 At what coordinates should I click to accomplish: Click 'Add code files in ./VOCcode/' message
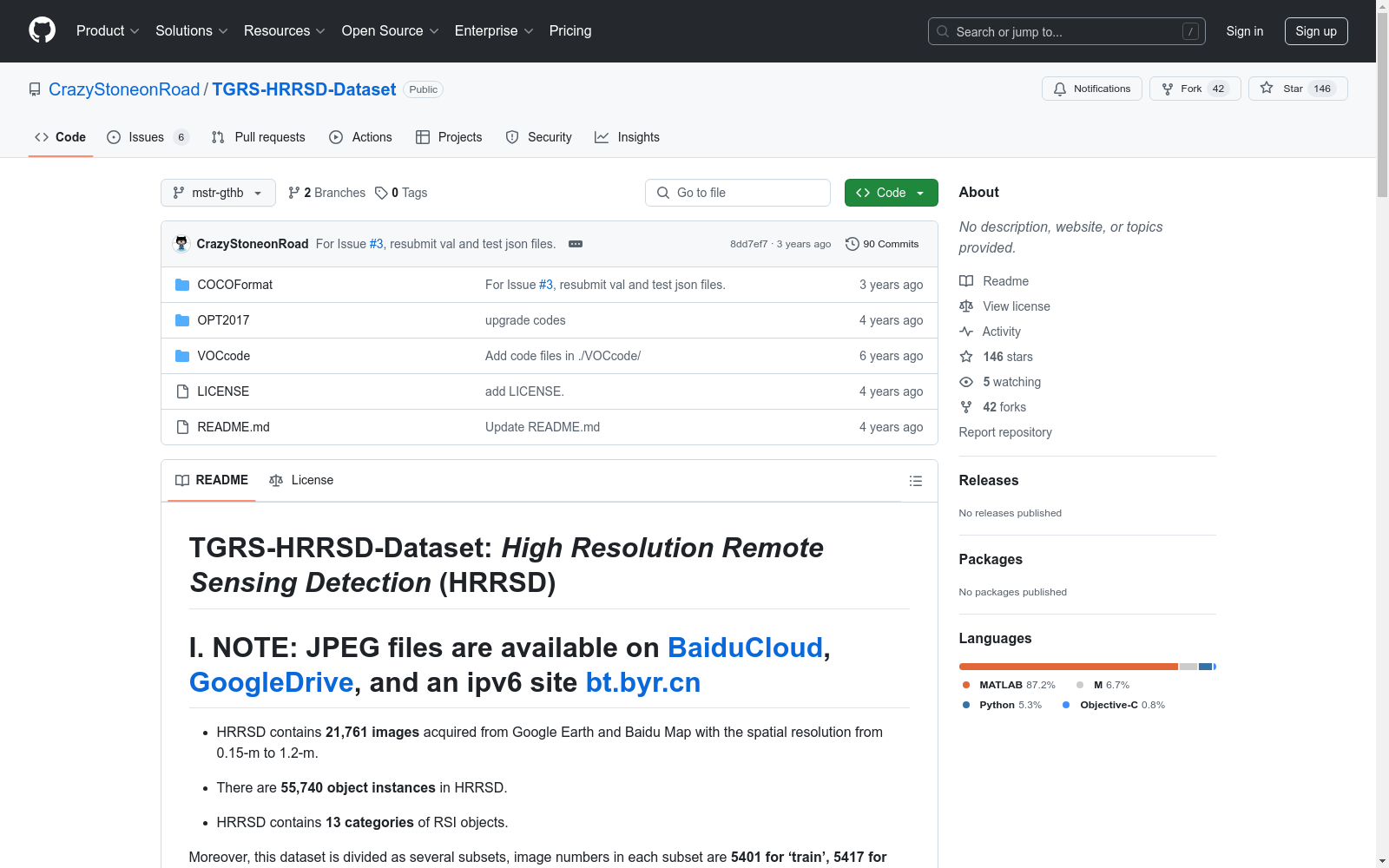pos(563,356)
